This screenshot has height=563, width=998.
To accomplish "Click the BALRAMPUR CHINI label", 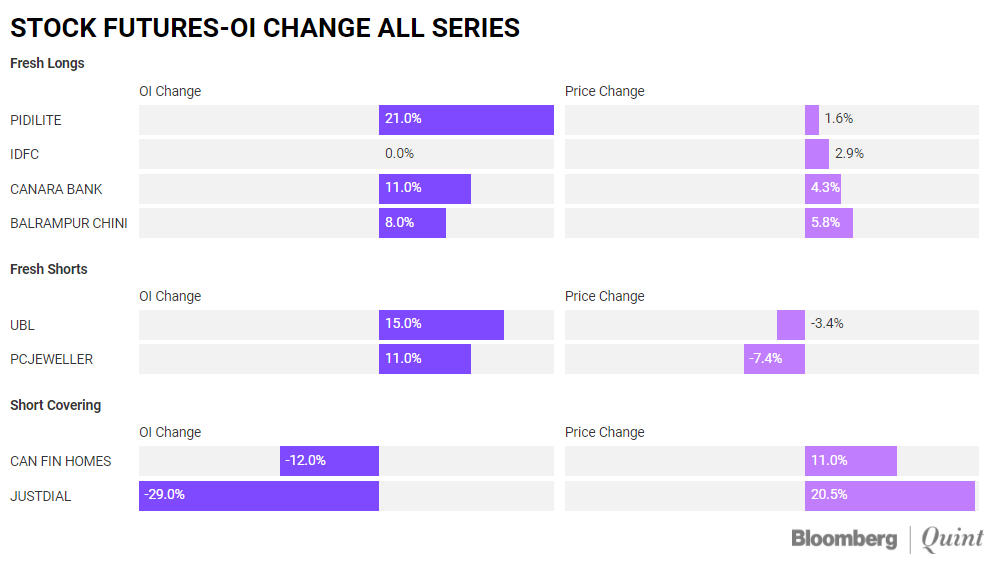I will click(x=68, y=223).
